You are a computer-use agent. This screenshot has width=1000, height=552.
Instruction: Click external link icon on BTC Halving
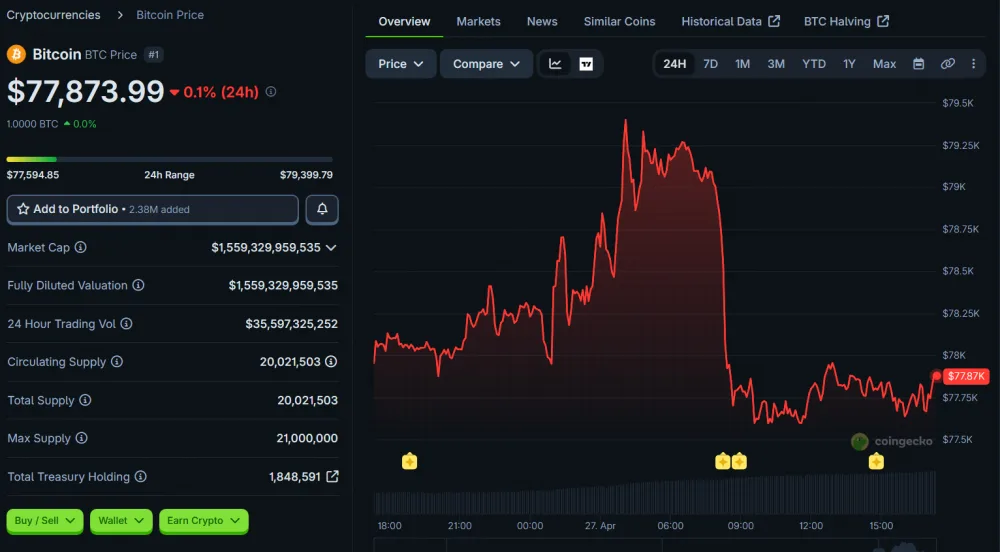point(883,21)
